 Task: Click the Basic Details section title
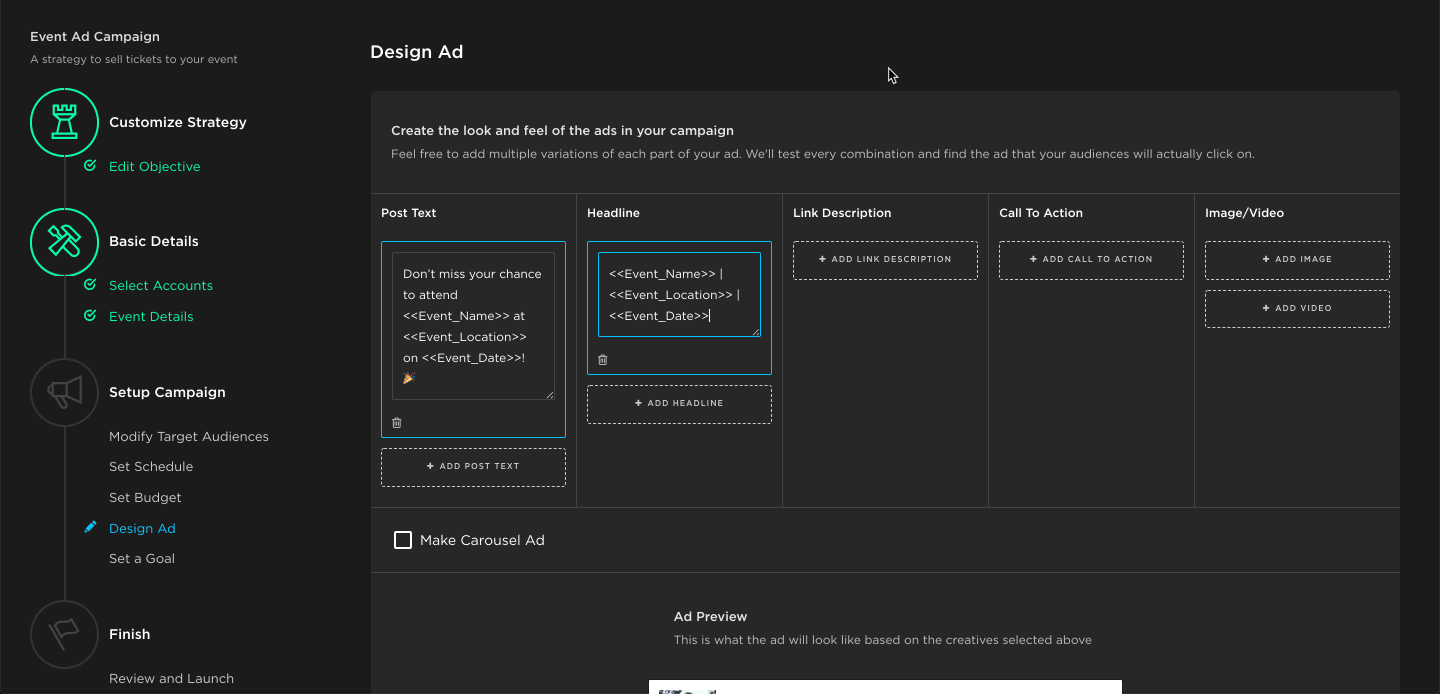(154, 241)
